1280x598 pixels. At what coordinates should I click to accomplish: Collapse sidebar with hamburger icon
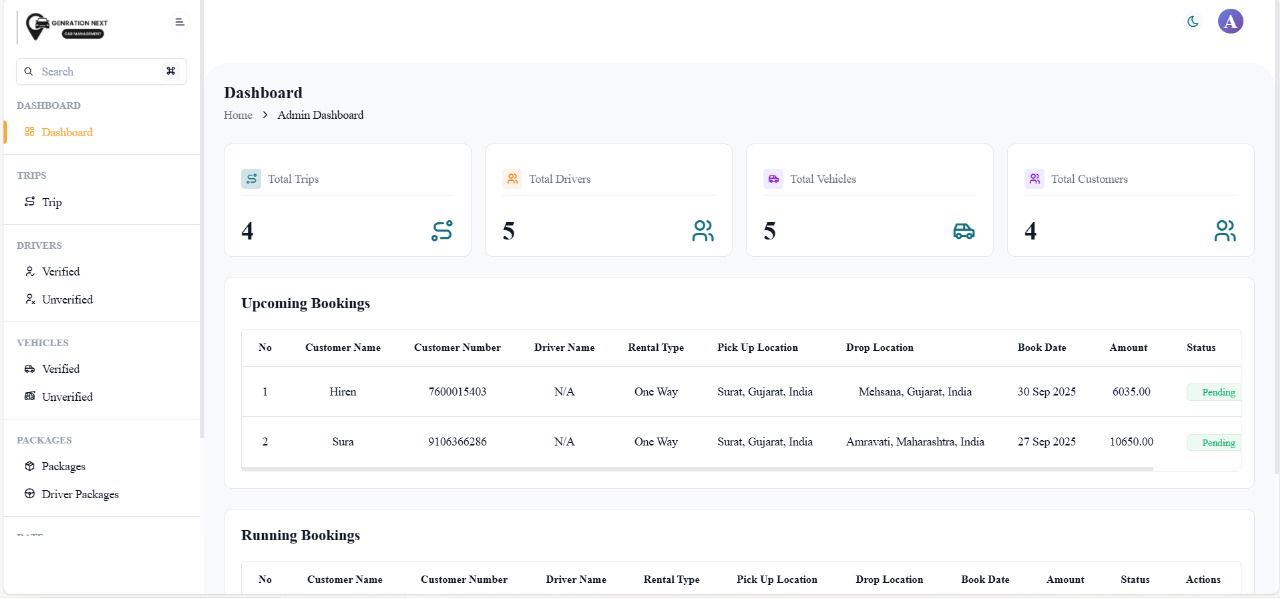coord(180,22)
